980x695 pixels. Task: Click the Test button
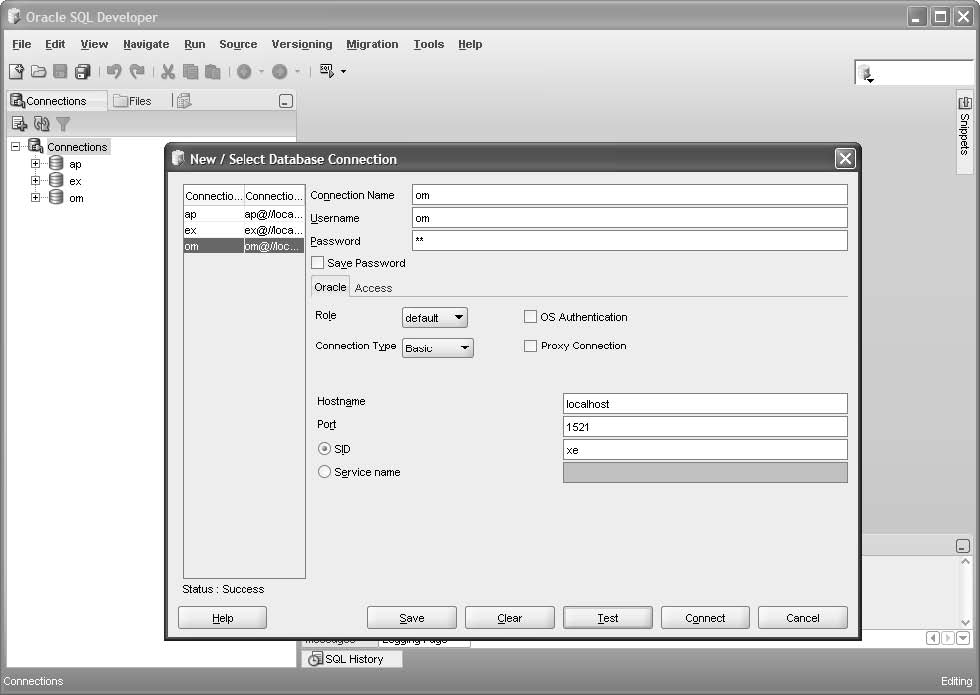pyautogui.click(x=608, y=618)
